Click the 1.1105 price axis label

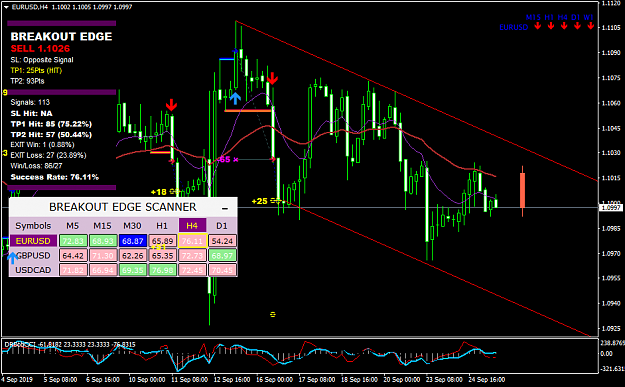tap(611, 28)
